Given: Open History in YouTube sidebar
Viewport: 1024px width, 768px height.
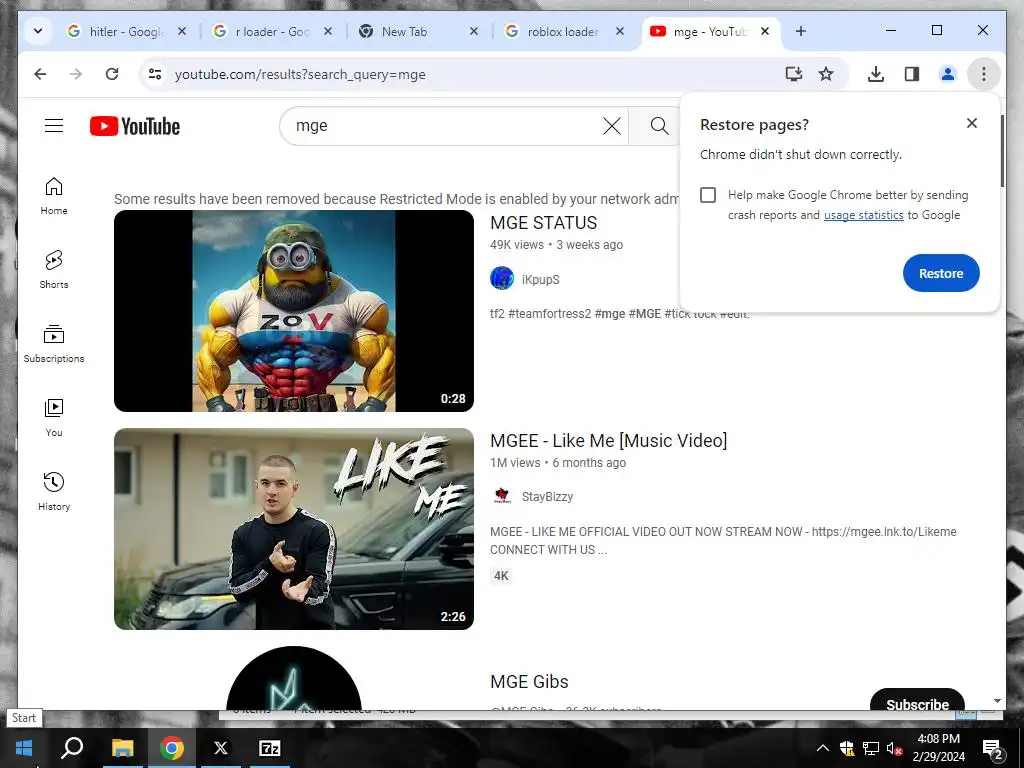Looking at the screenshot, I should pyautogui.click(x=54, y=492).
